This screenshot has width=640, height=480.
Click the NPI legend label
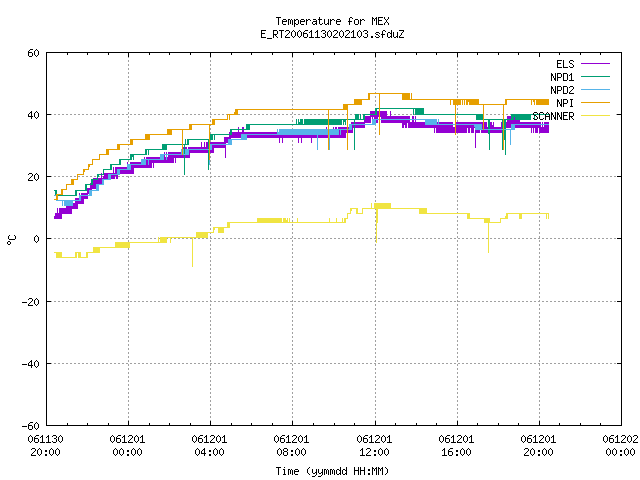tap(565, 103)
